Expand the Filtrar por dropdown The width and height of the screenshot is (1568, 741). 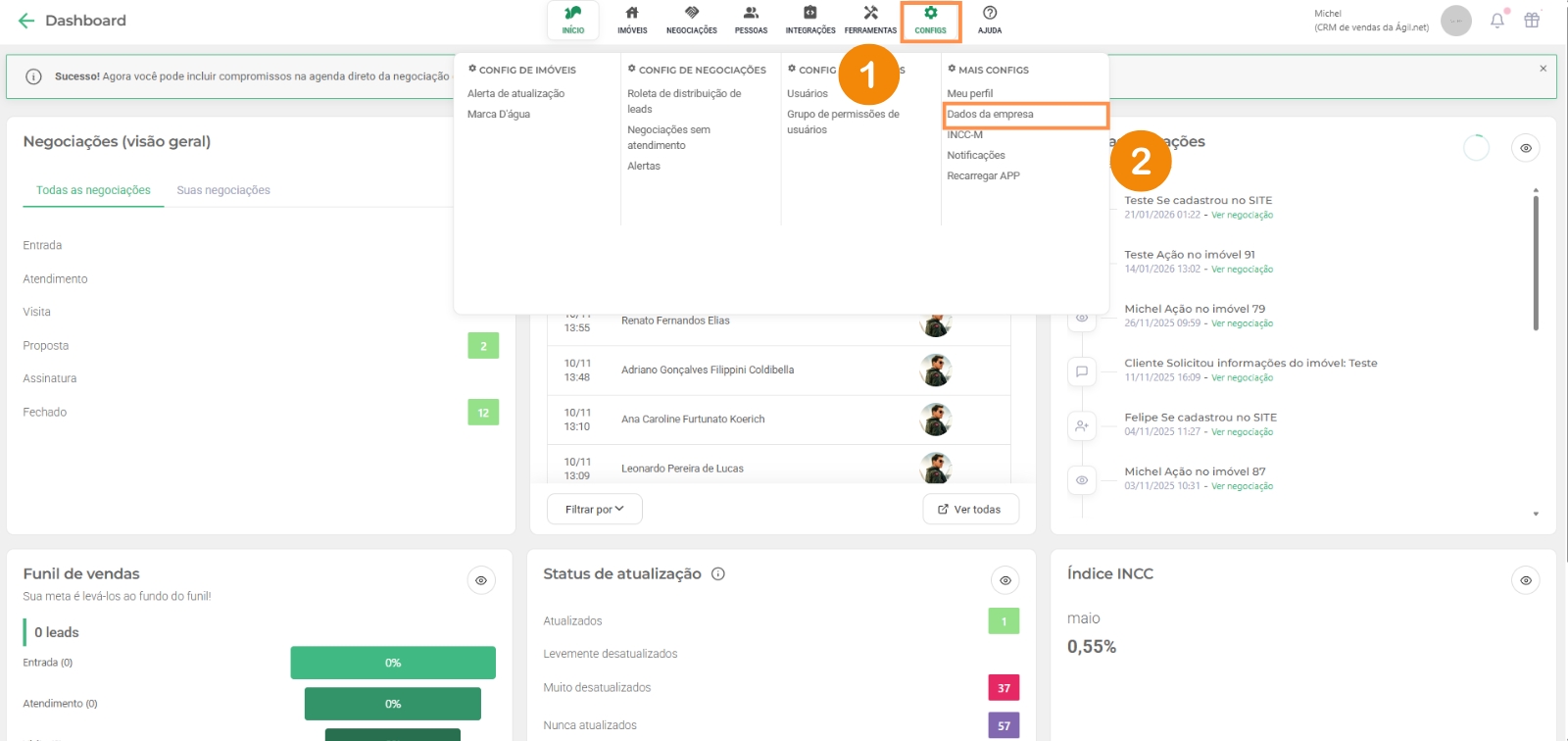(595, 510)
